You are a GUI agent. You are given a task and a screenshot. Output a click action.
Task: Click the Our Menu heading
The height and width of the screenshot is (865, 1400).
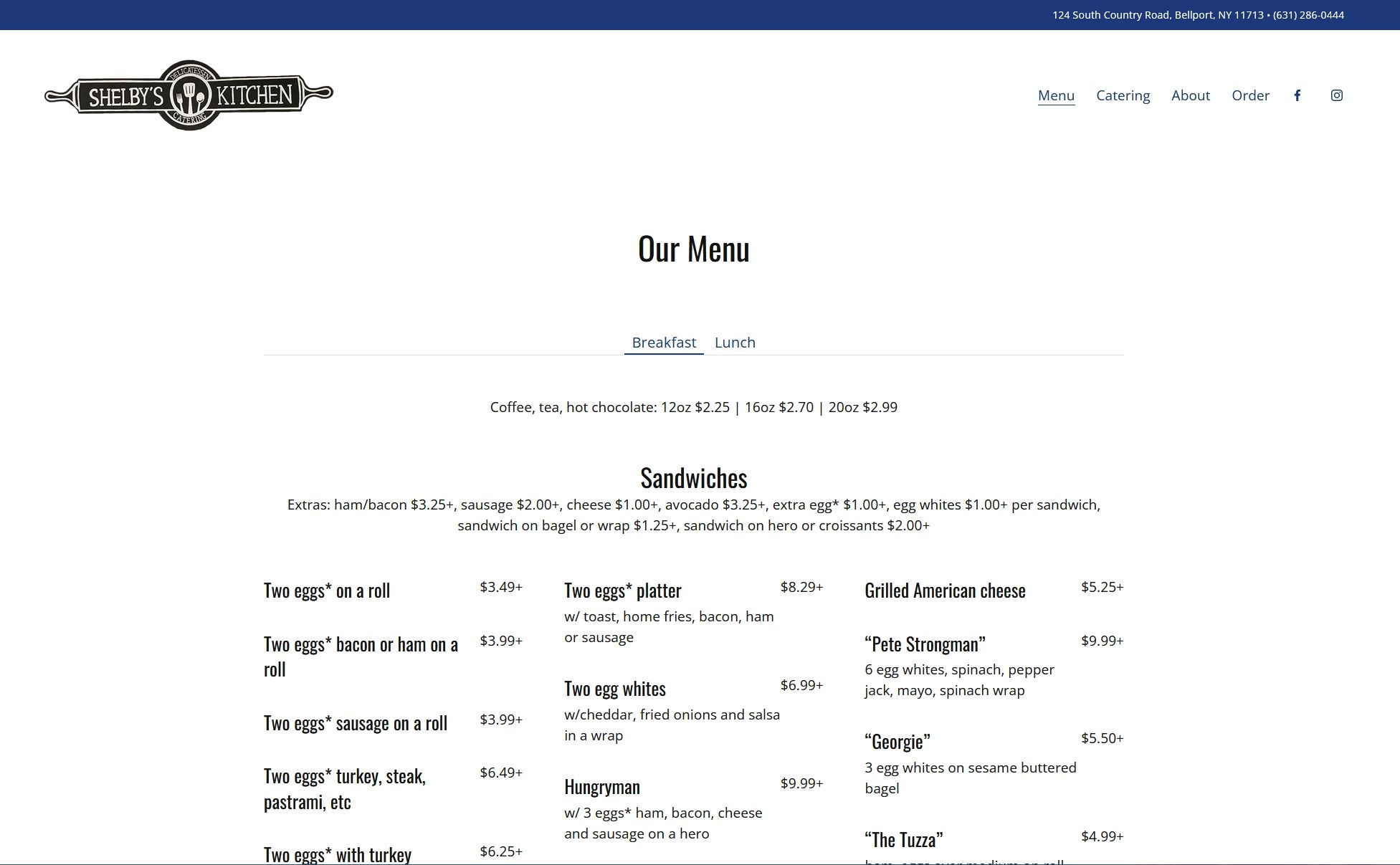tap(694, 249)
